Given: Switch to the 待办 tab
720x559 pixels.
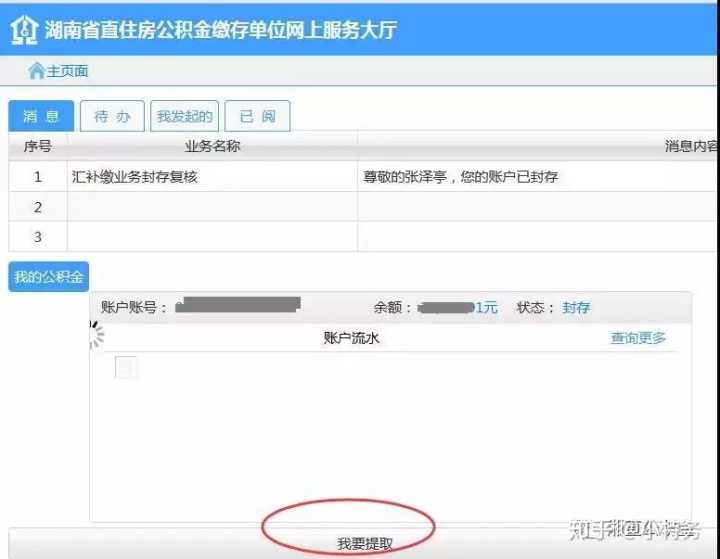Looking at the screenshot, I should [112, 116].
